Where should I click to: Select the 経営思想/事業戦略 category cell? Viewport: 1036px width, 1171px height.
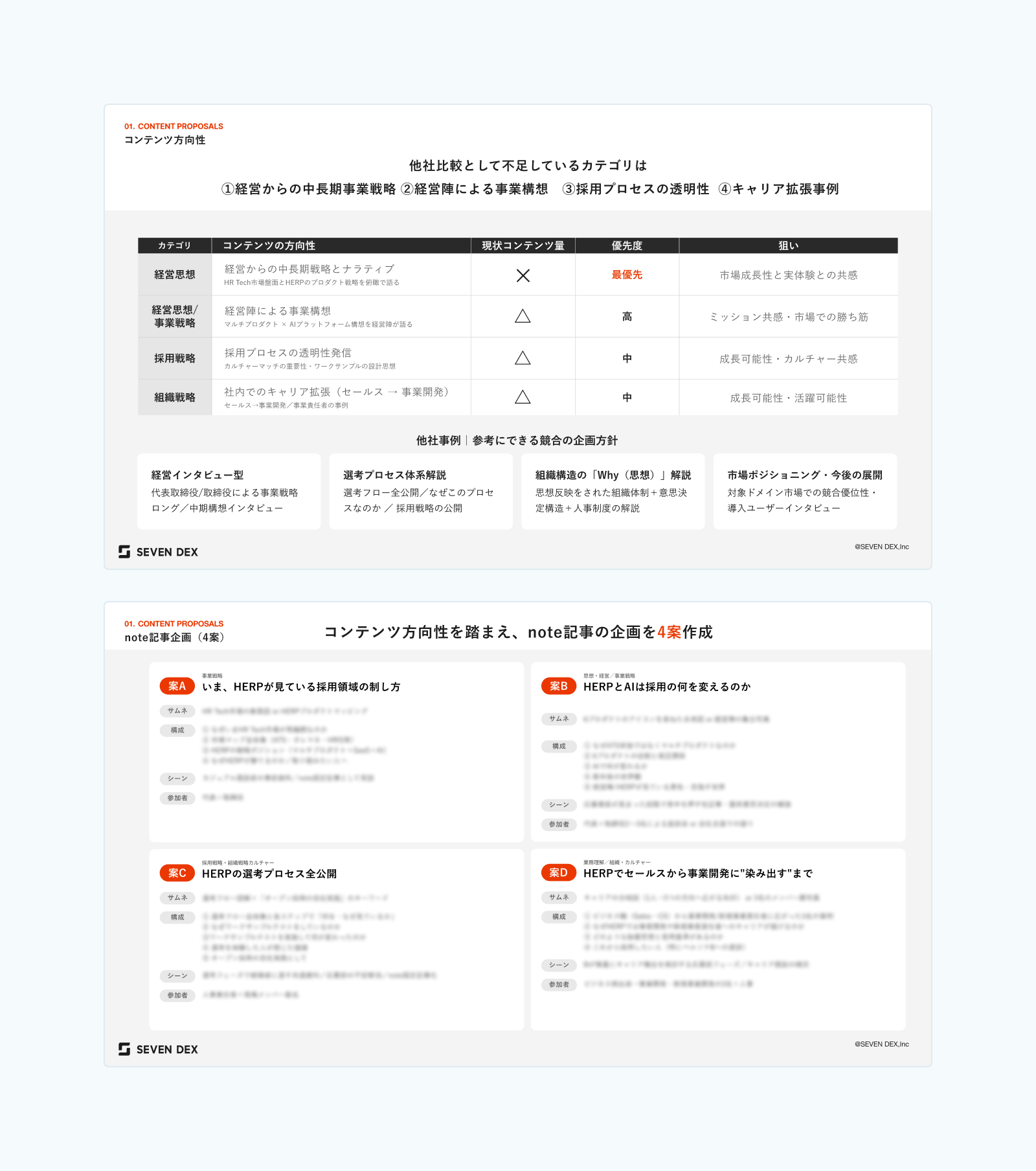(175, 317)
